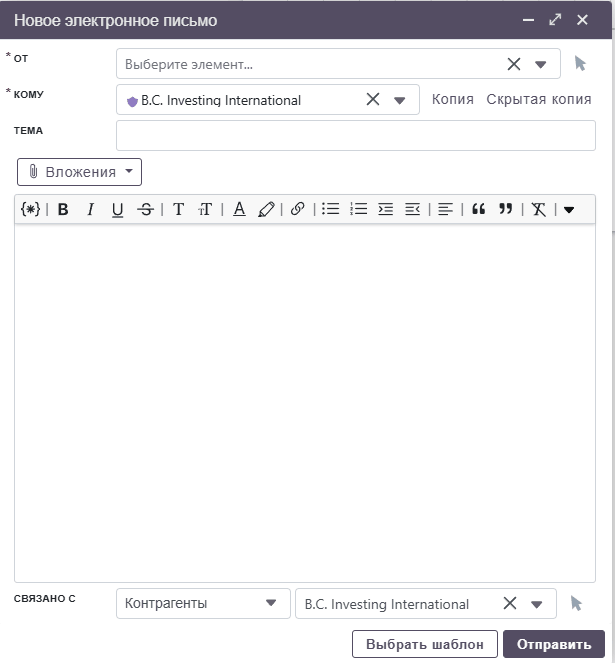
Task: Choose the text color
Action: (x=239, y=209)
